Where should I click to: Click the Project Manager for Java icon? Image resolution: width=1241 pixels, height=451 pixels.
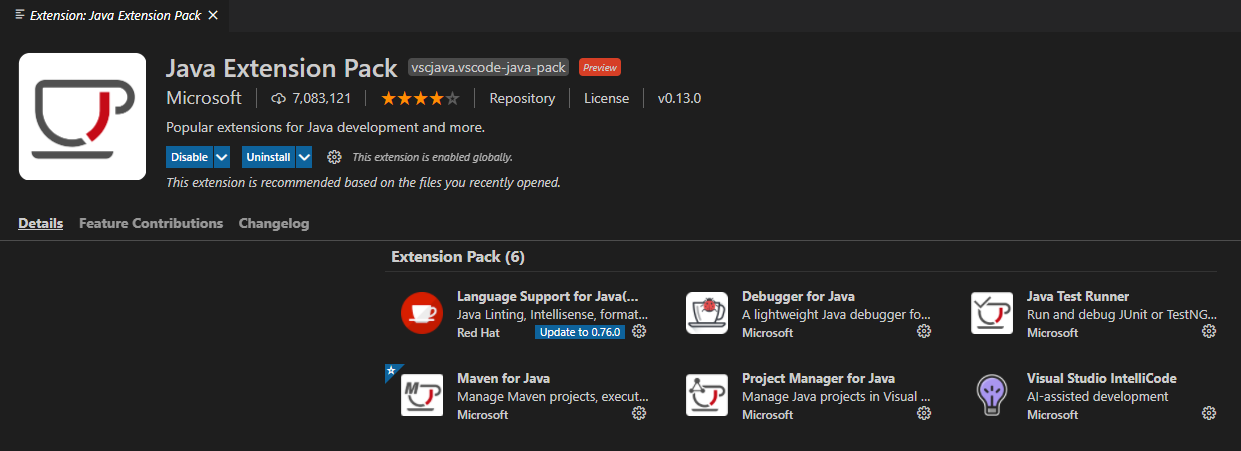coord(706,395)
